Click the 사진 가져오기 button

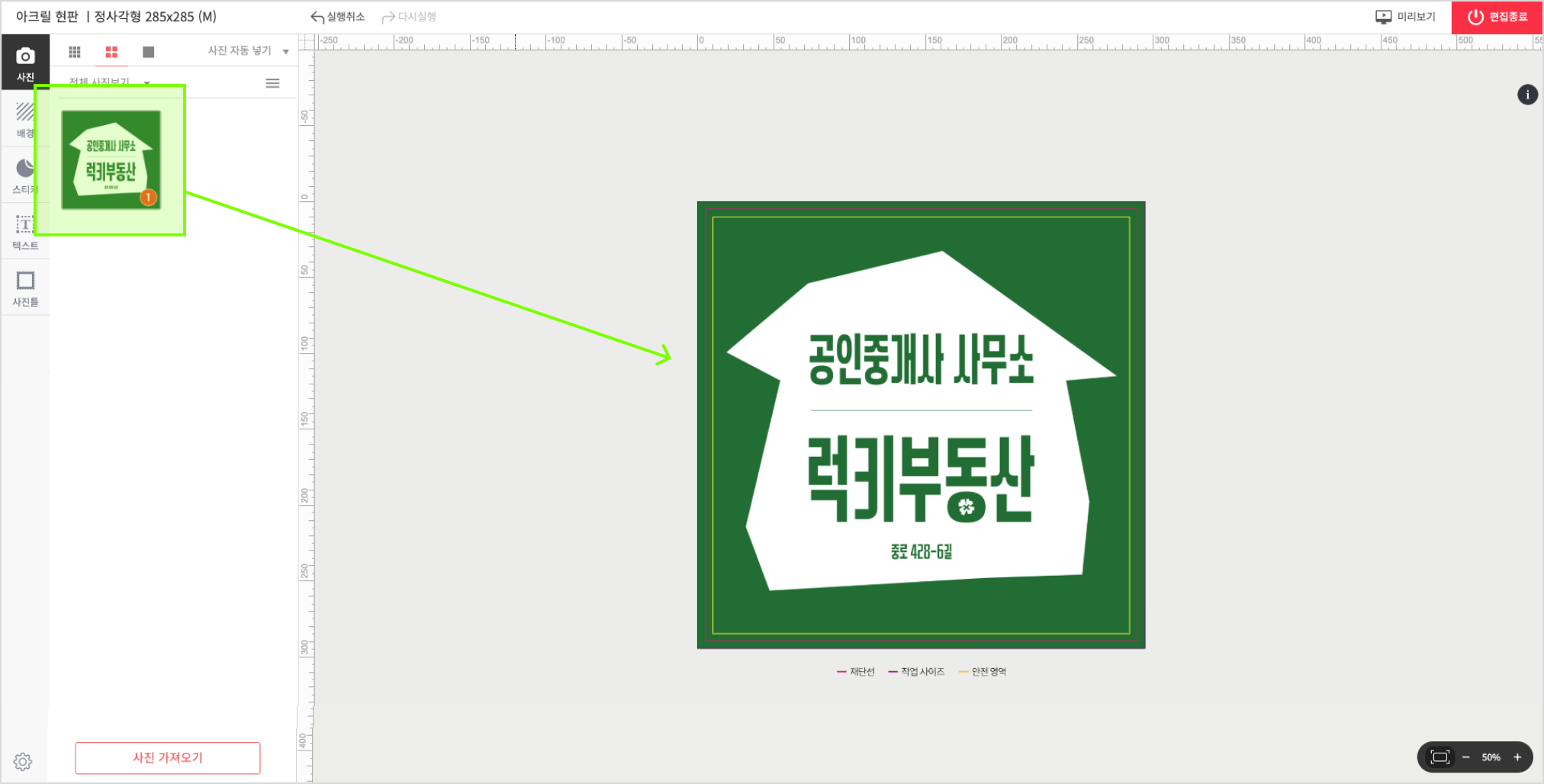pyautogui.click(x=167, y=757)
